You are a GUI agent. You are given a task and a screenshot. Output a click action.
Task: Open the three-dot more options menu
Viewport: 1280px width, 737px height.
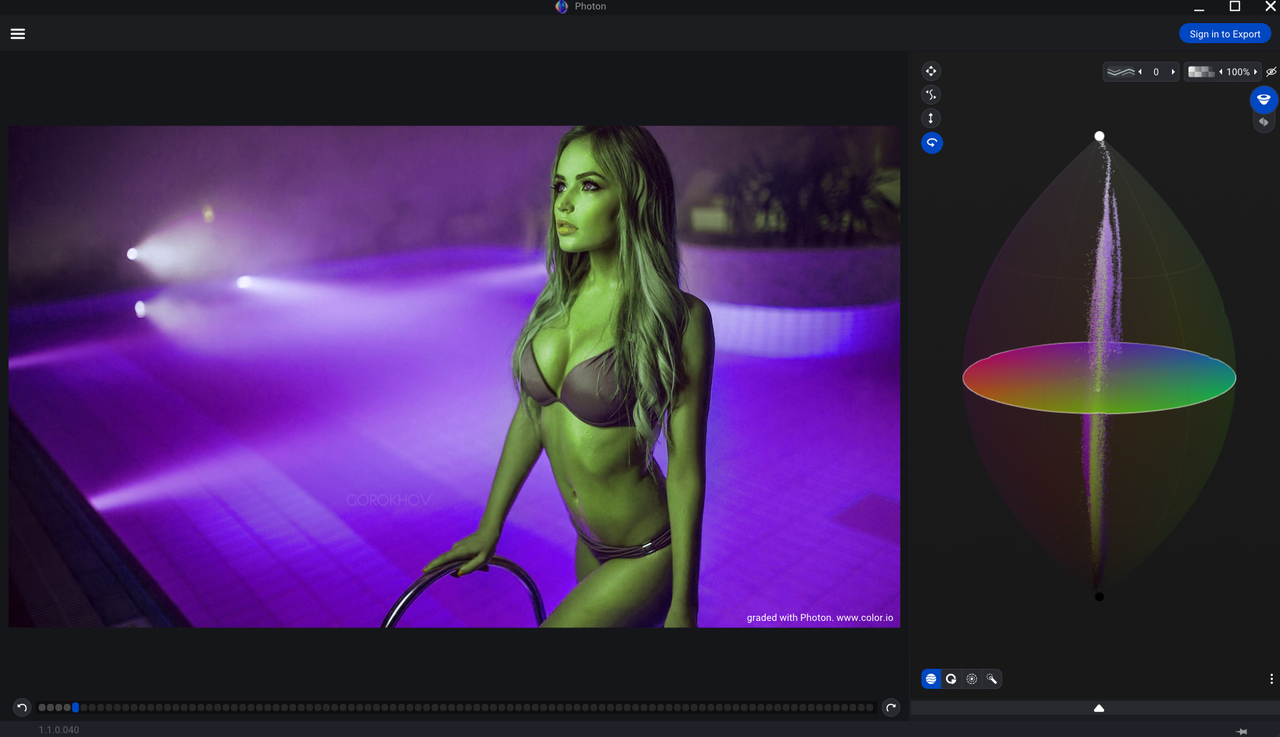point(1271,679)
